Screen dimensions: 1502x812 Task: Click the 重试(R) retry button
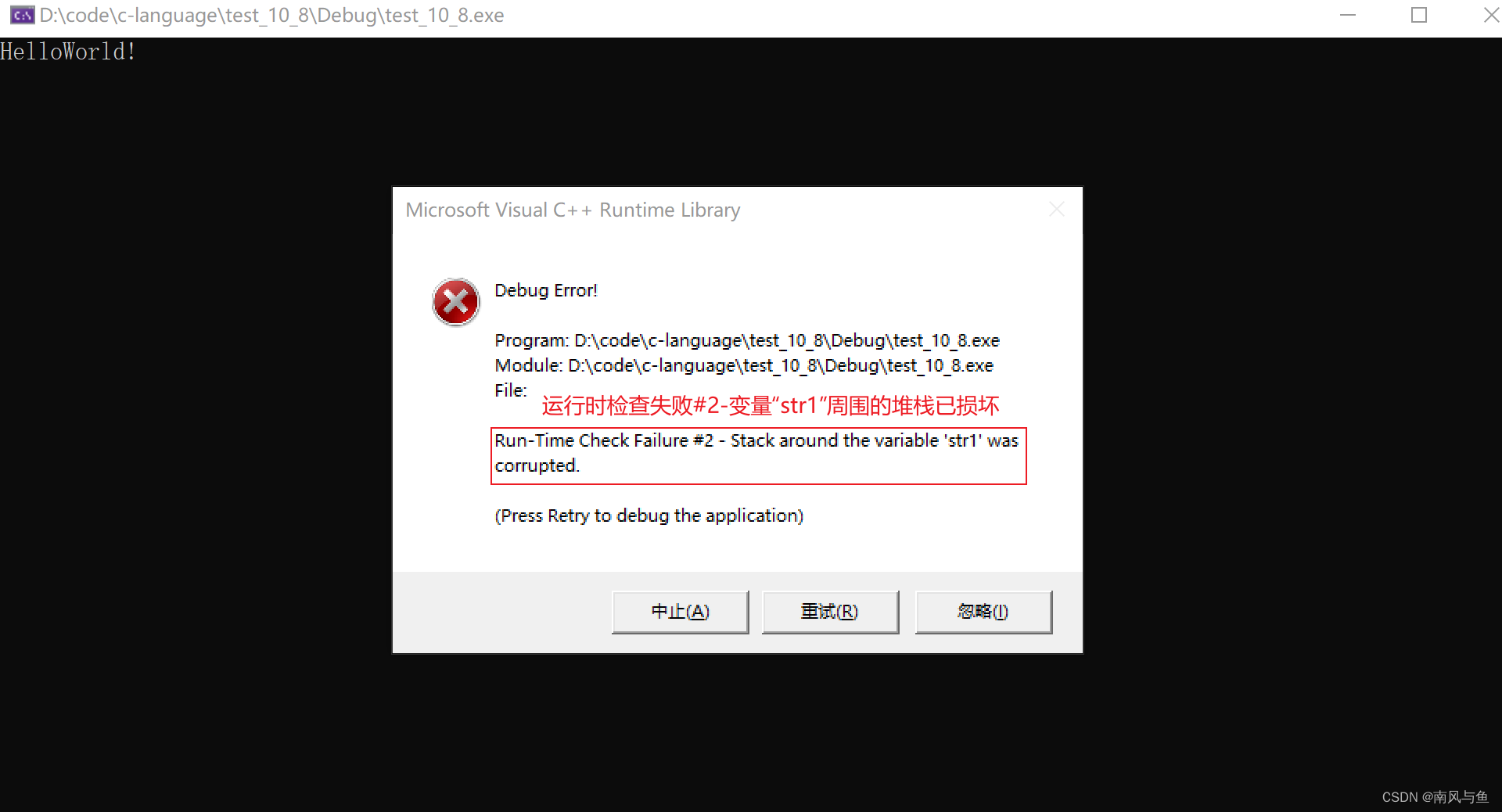click(x=830, y=612)
